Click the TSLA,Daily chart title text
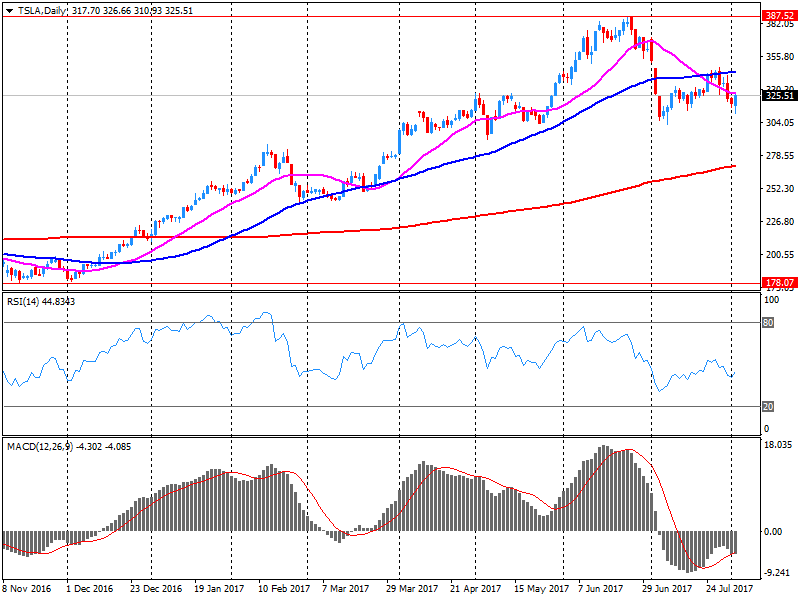 click(x=42, y=11)
